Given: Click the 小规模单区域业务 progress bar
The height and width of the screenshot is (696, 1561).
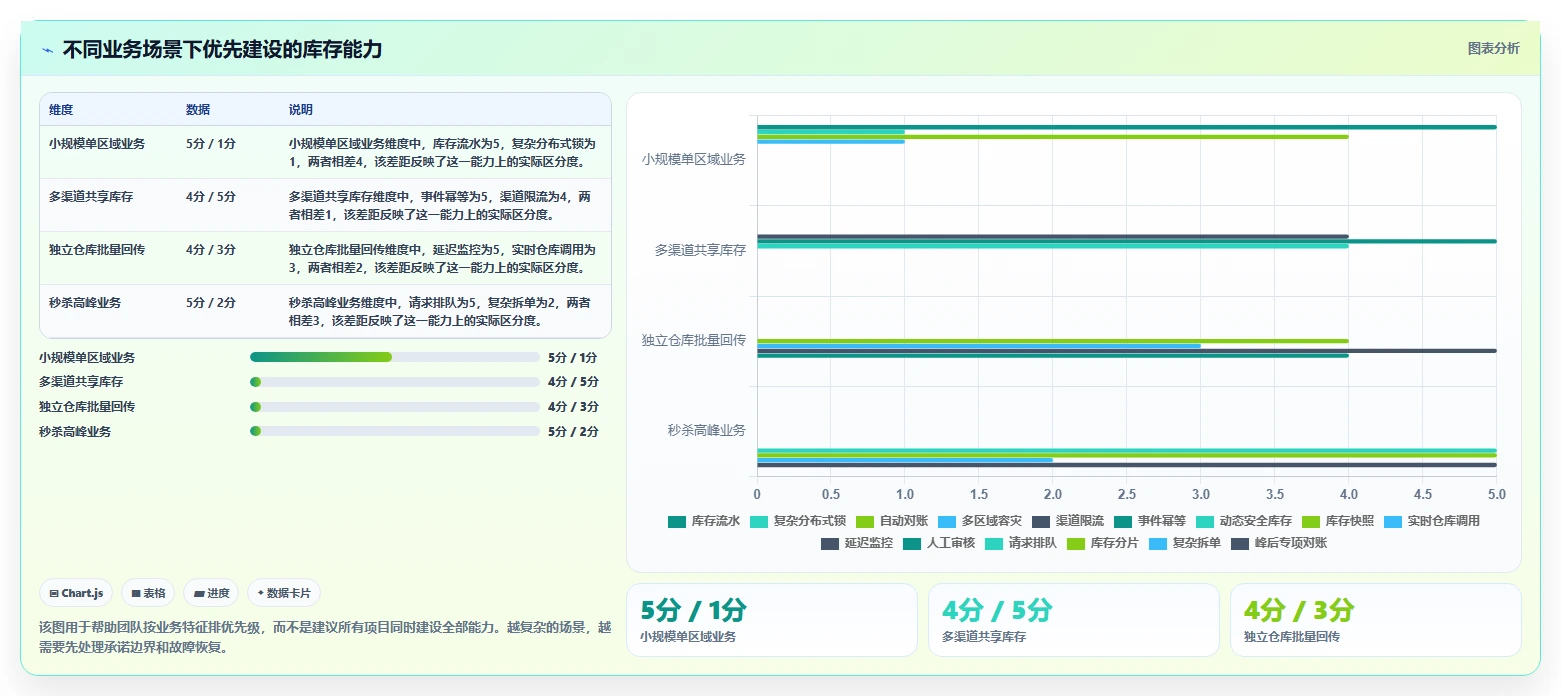Looking at the screenshot, I should [395, 357].
